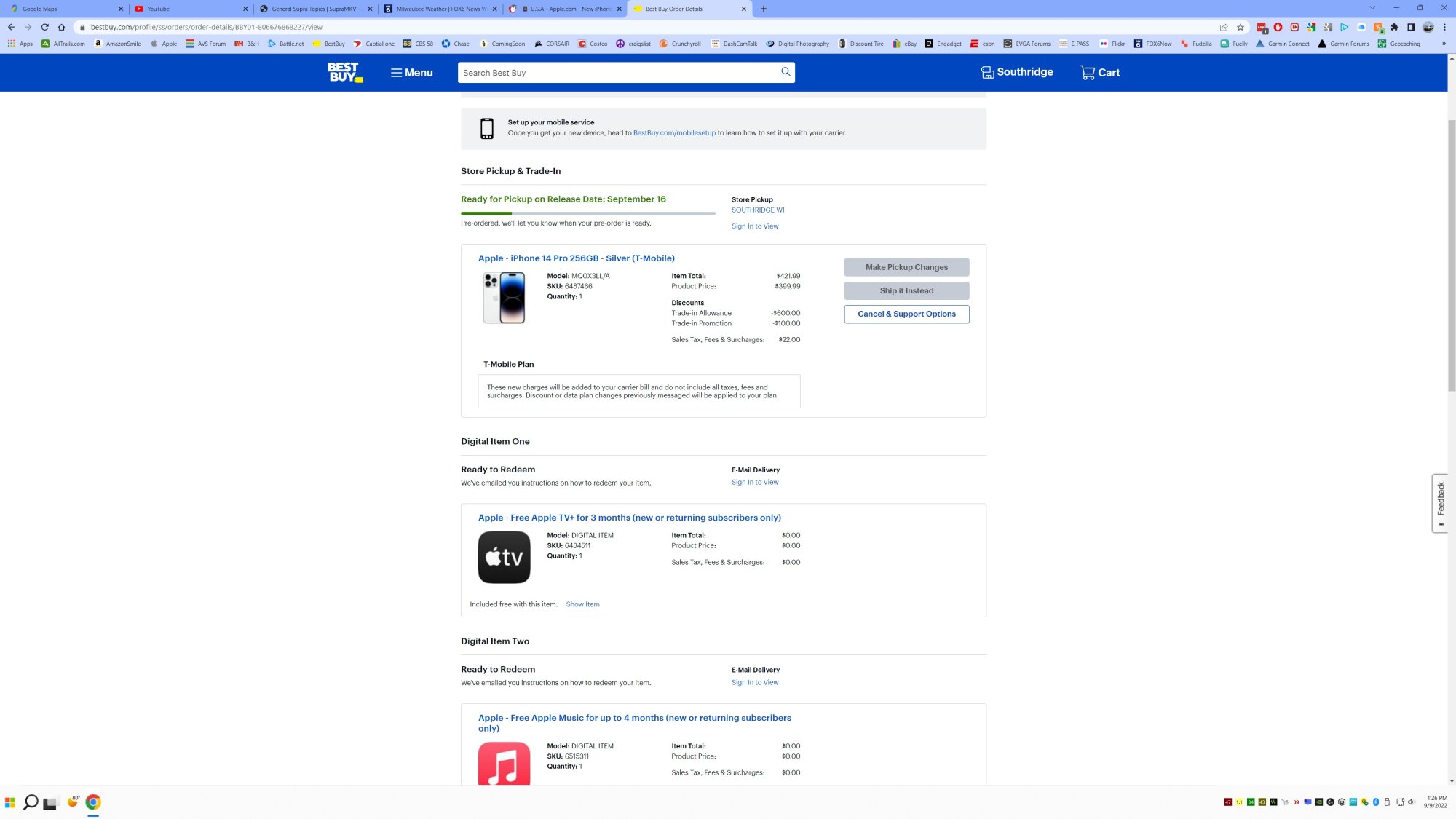Open a new browser tab
The image size is (1456, 819).
[764, 9]
